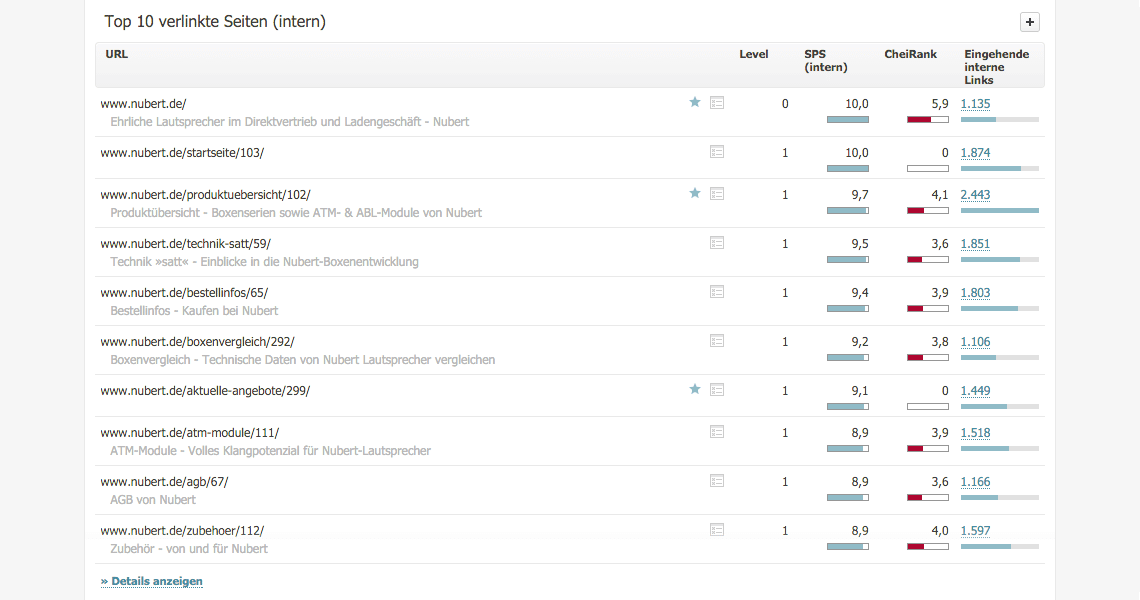Open the detail card icon for atm-module/111/
The height and width of the screenshot is (600, 1140).
point(717,432)
